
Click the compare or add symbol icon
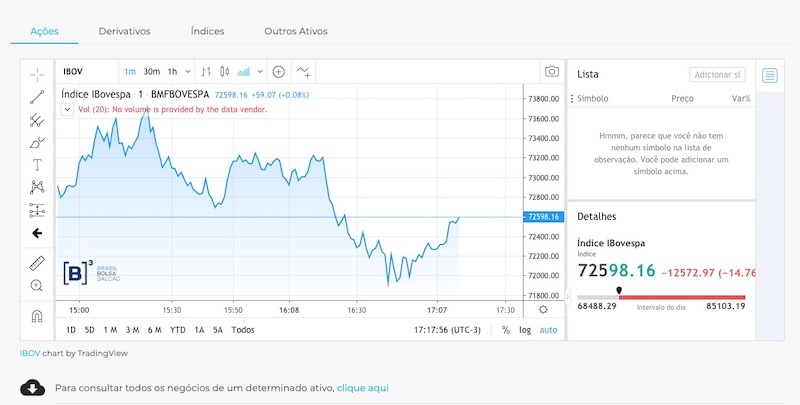pyautogui.click(x=279, y=72)
